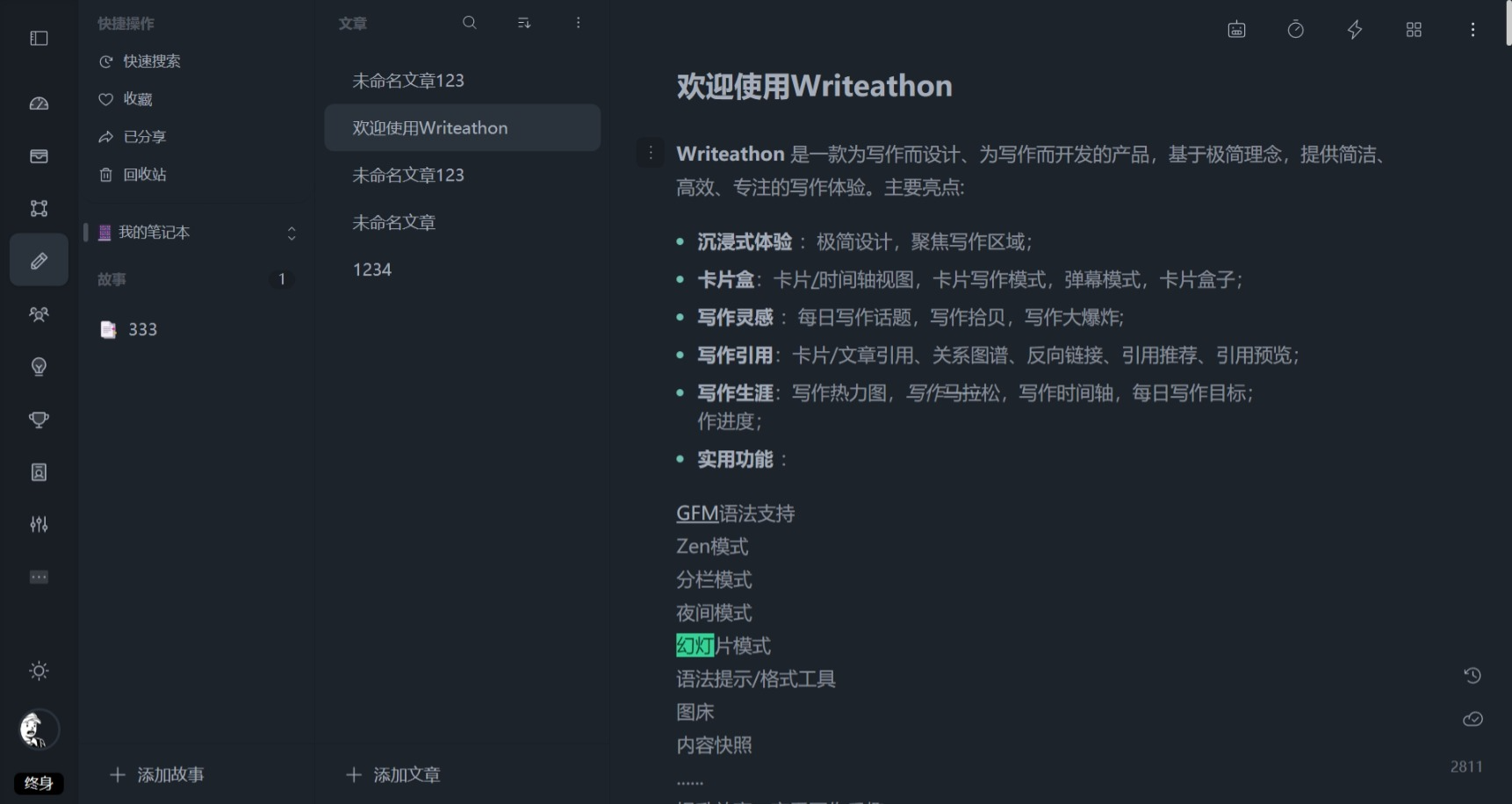Open 快速搜索 quick search
The height and width of the screenshot is (804, 1512).
140,61
